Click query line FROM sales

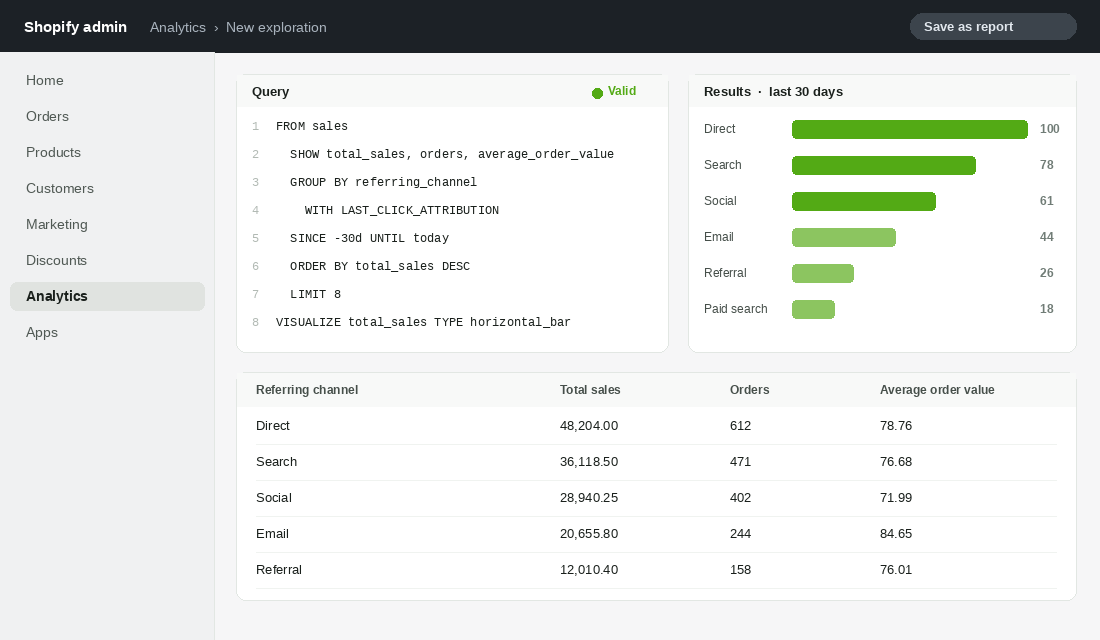click(x=311, y=126)
